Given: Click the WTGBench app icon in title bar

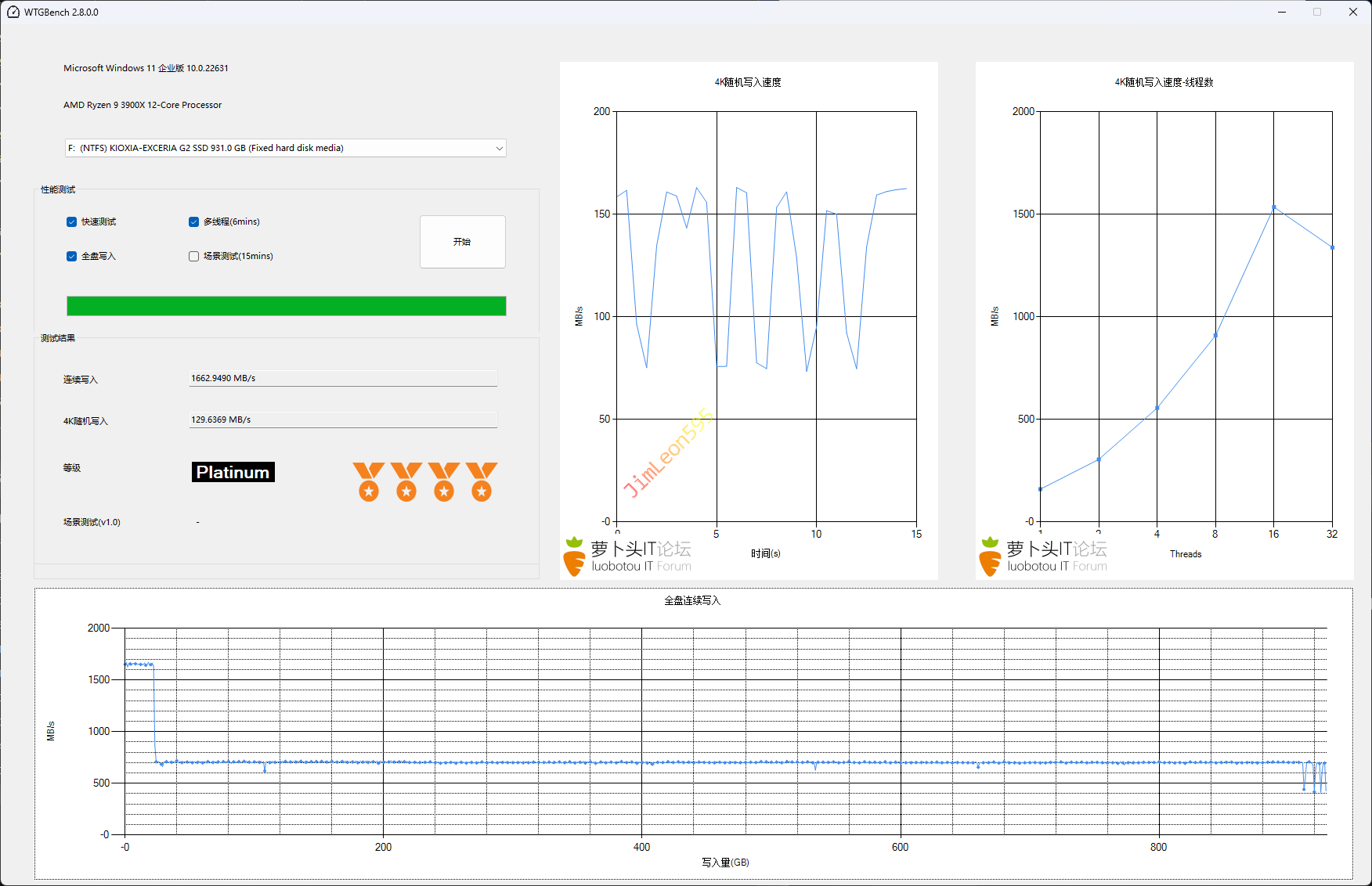Looking at the screenshot, I should pos(13,12).
